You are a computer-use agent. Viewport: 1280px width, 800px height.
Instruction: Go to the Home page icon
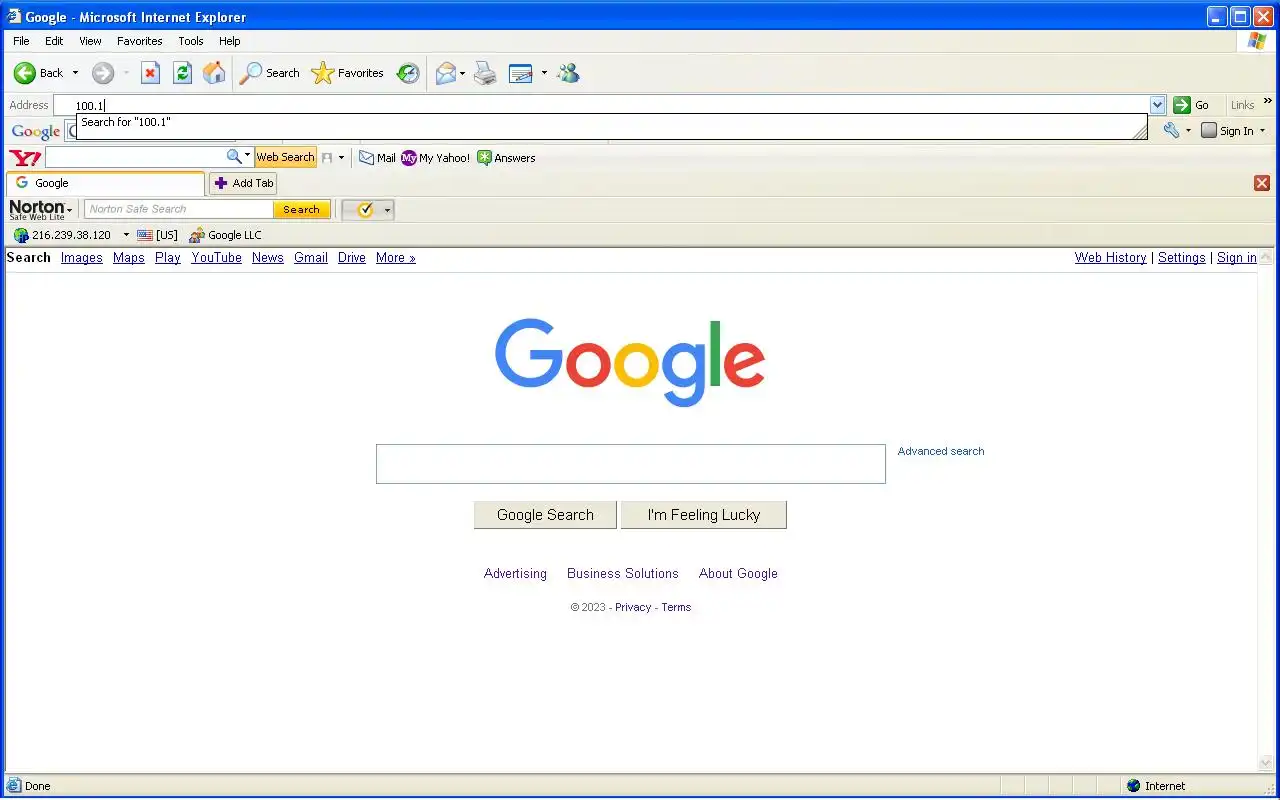click(x=214, y=73)
